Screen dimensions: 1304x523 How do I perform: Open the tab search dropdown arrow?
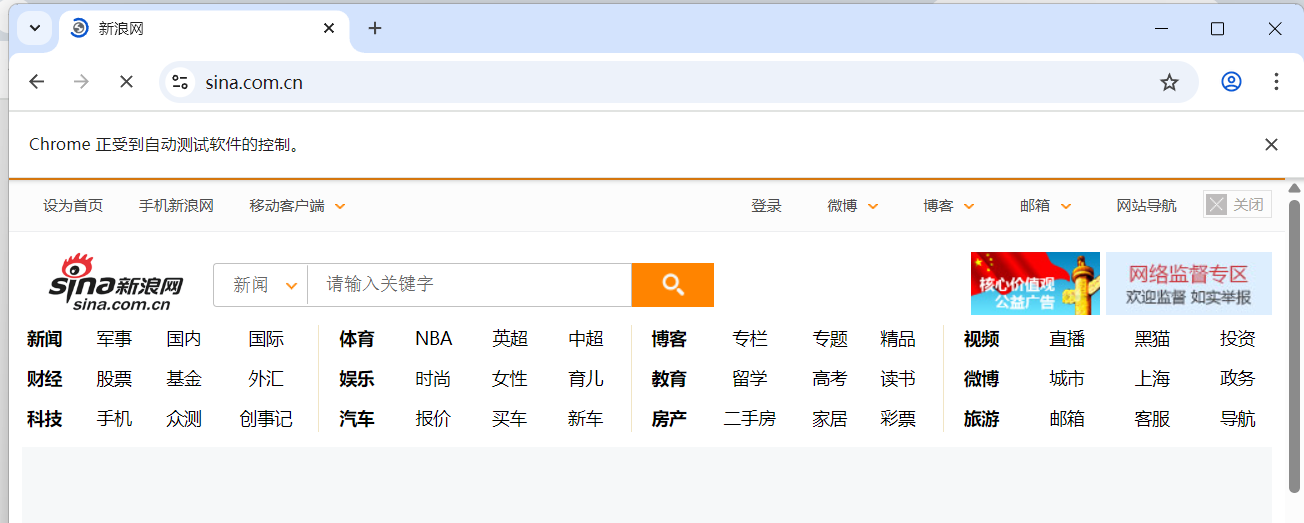[x=35, y=28]
